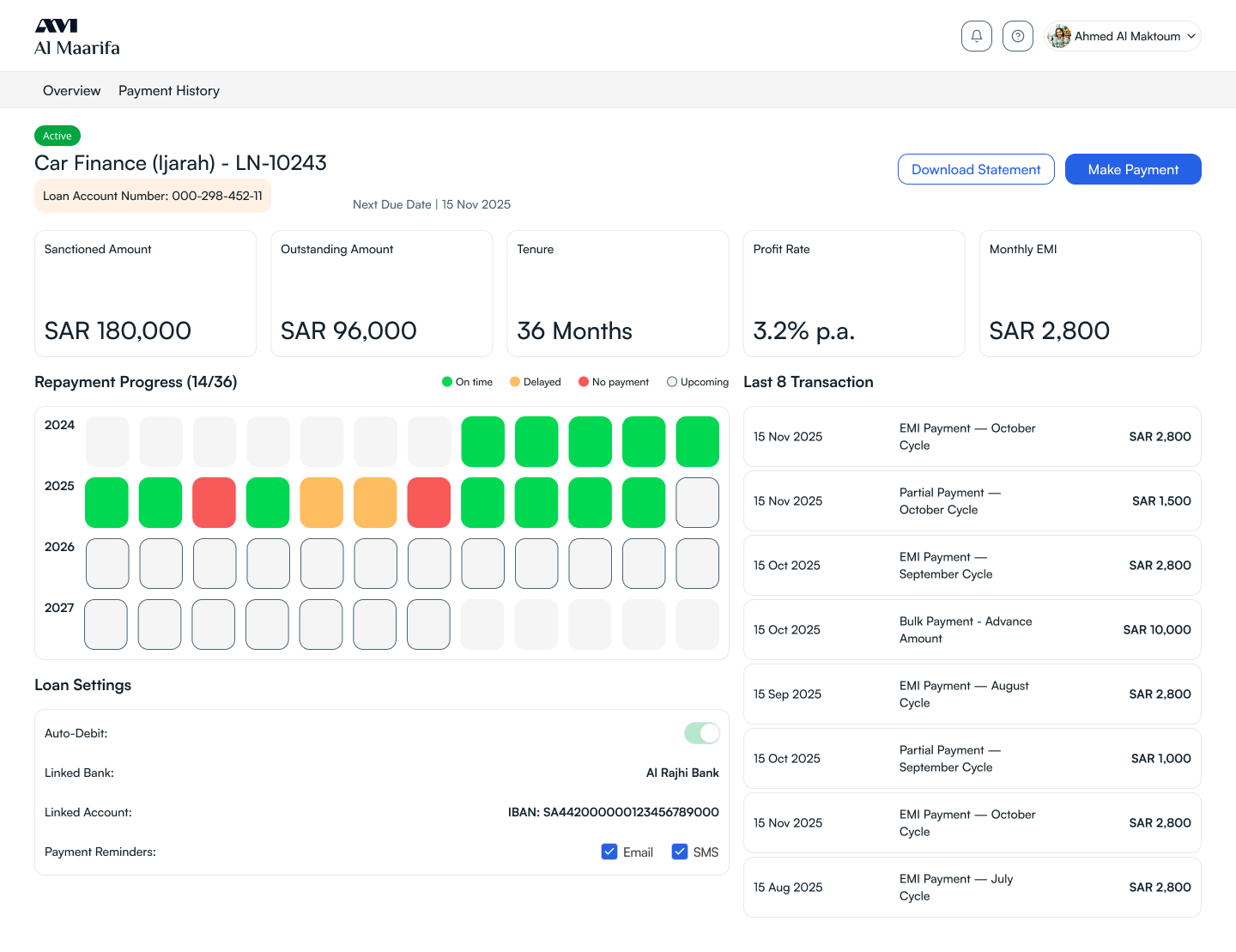Viewport: 1236px width, 952px height.
Task: Click the green On time legend dot
Action: [446, 382]
